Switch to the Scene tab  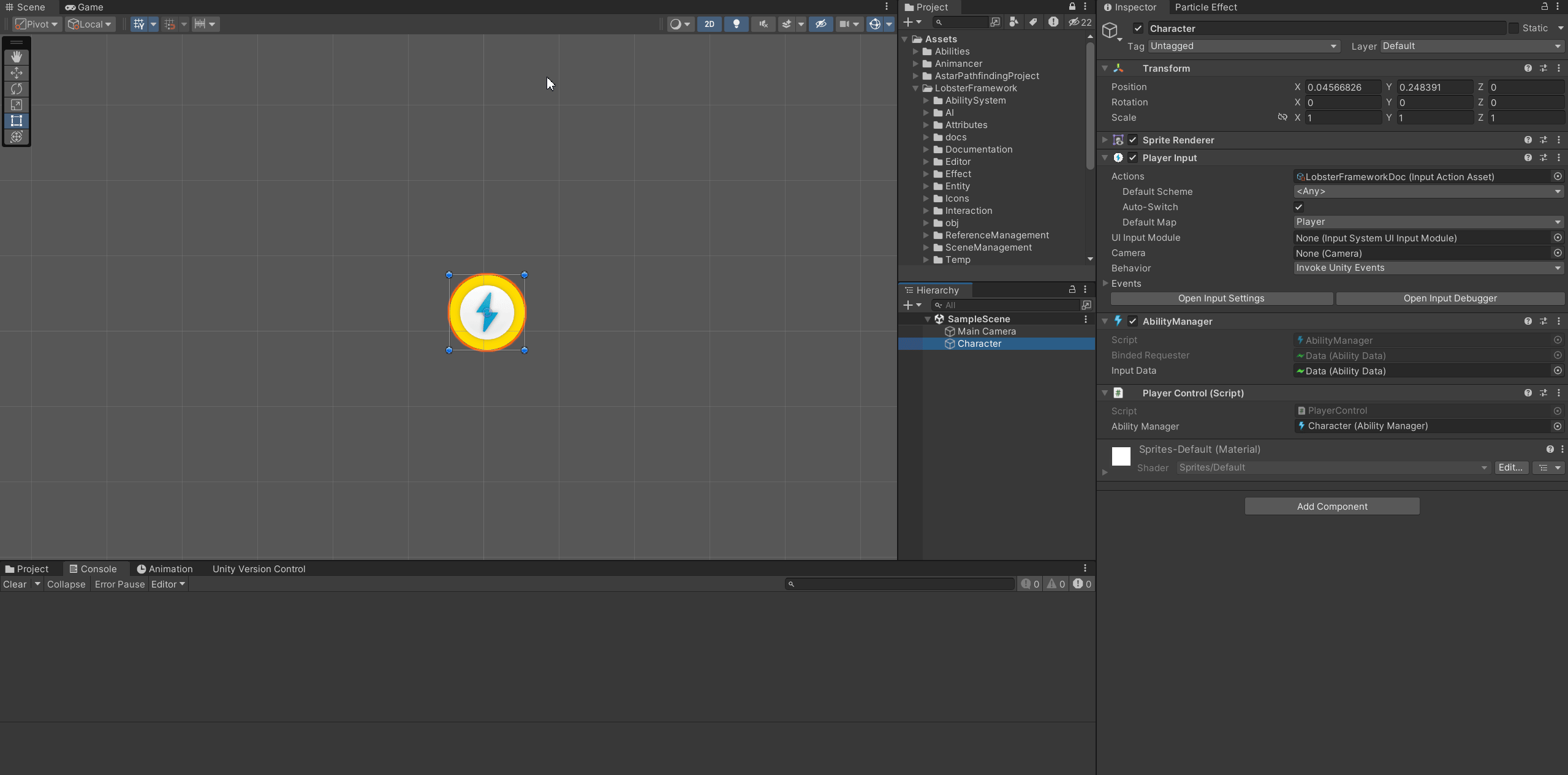pos(25,7)
